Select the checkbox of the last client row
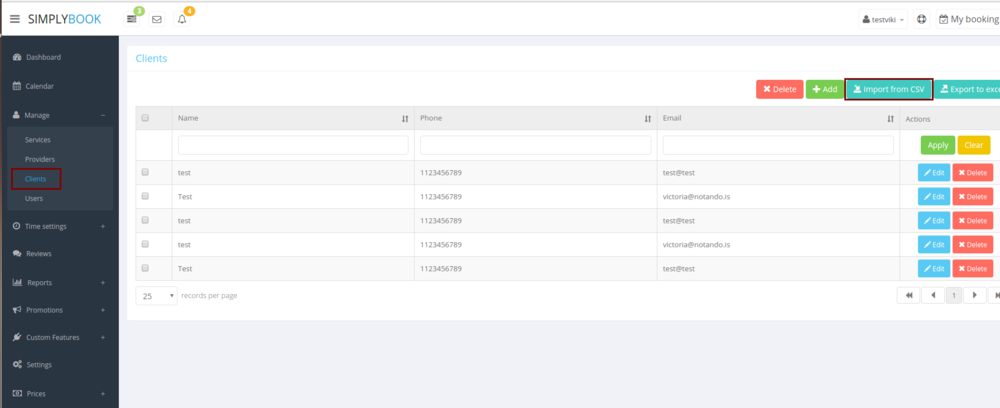1000x408 pixels. pyautogui.click(x=145, y=268)
